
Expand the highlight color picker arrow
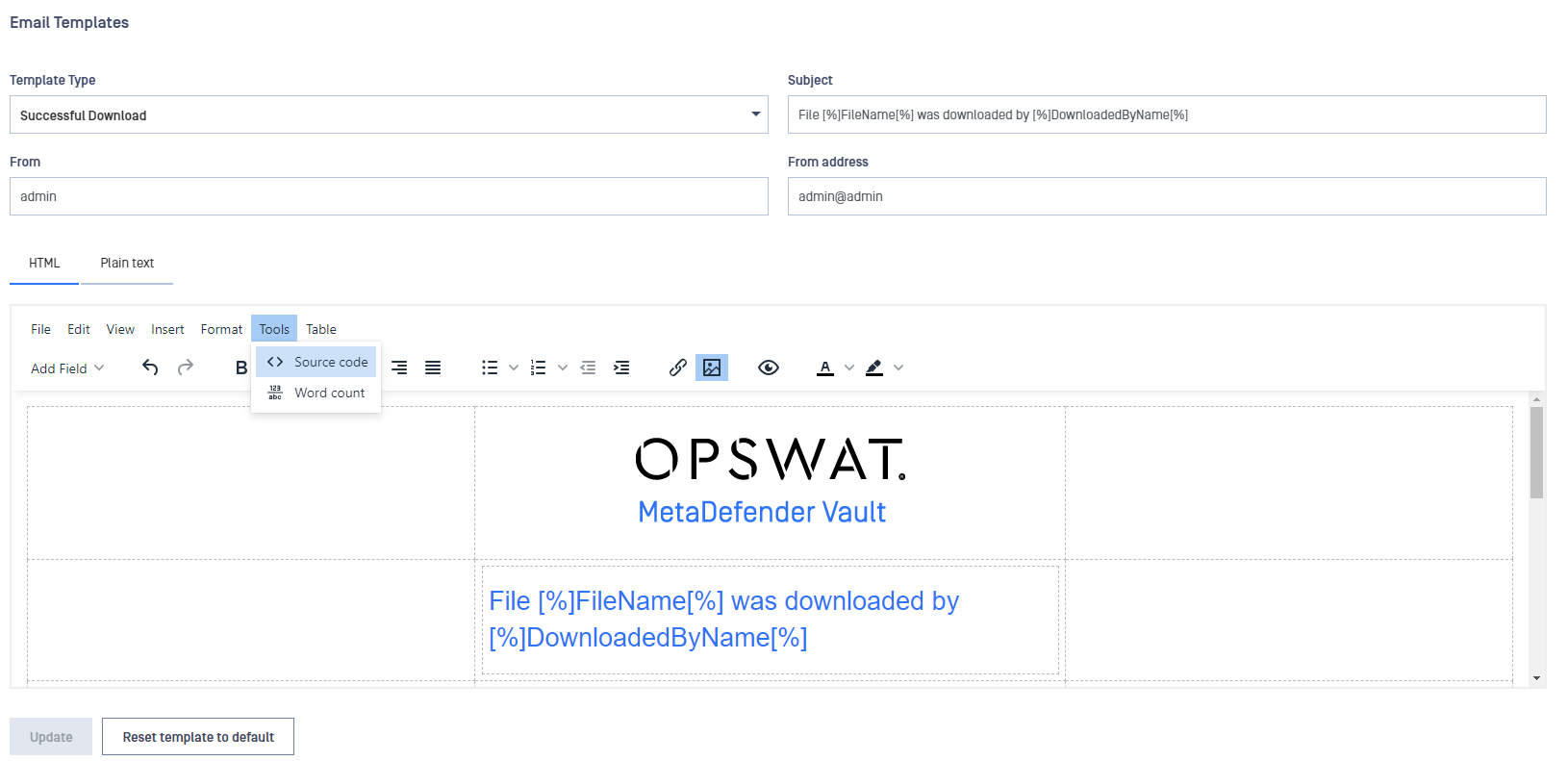(898, 368)
